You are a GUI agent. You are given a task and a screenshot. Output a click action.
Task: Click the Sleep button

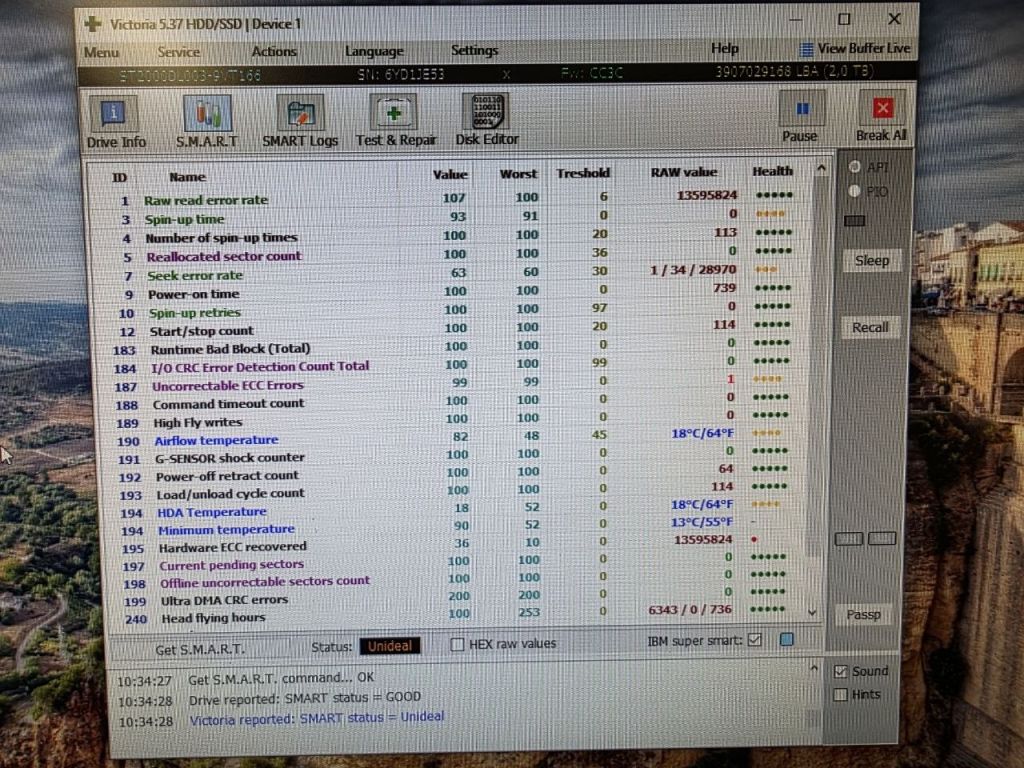872,261
